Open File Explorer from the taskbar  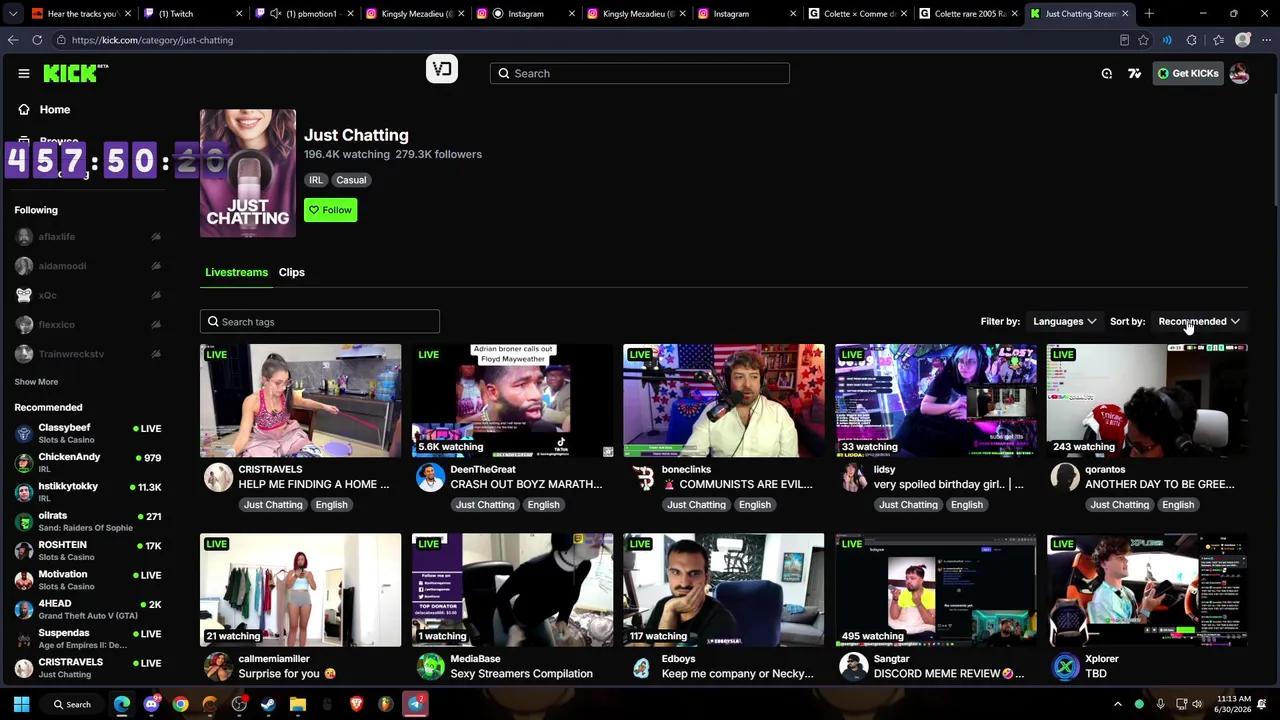297,704
